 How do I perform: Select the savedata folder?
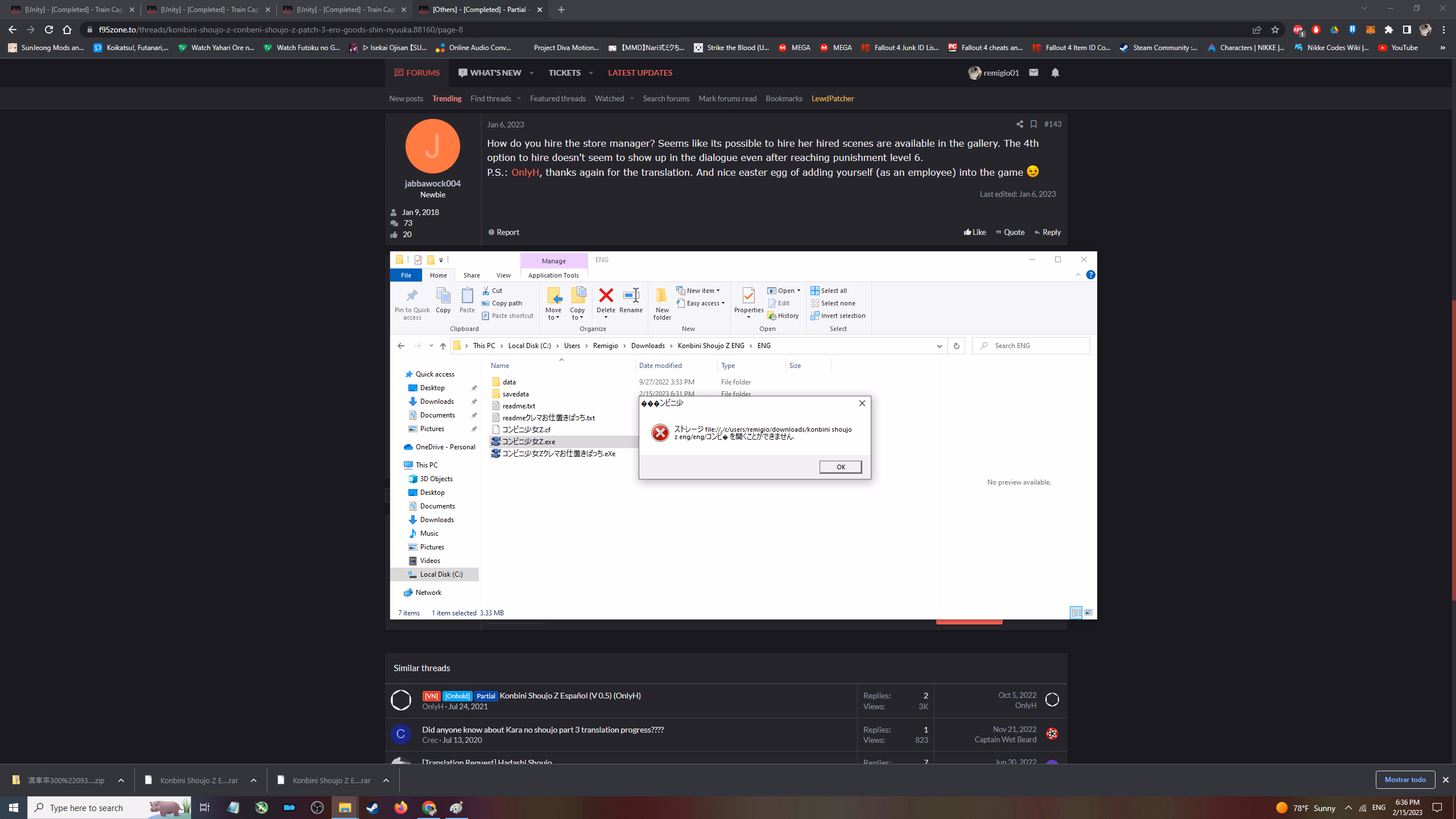pos(515,394)
